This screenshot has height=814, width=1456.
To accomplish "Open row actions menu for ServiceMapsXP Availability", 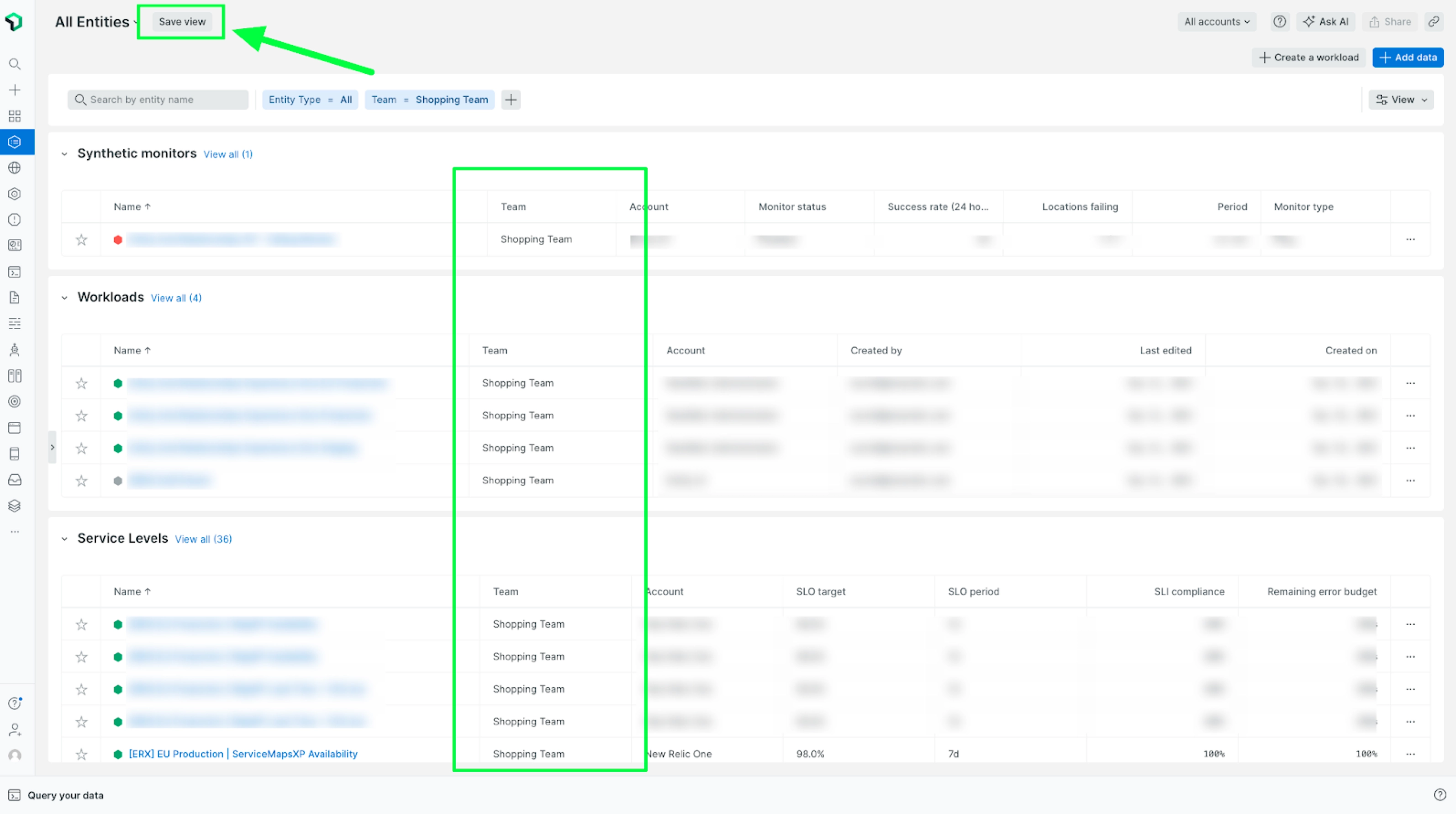I will 1410,754.
